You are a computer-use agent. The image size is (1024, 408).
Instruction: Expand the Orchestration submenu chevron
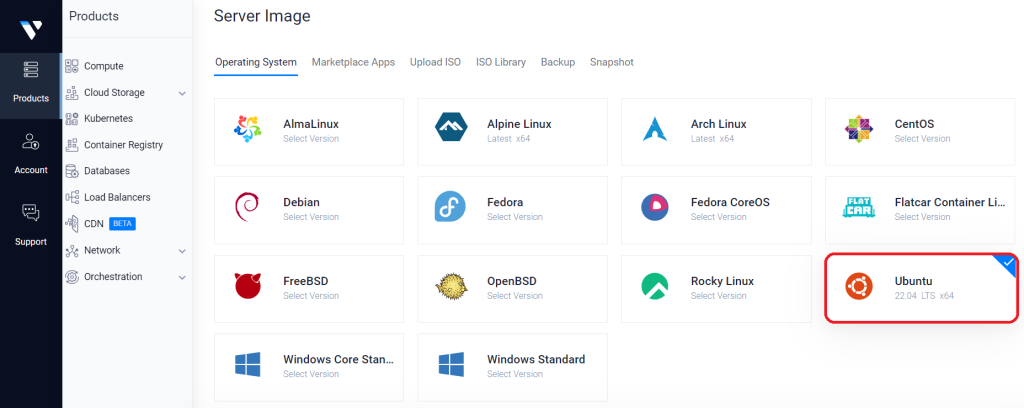click(x=182, y=277)
